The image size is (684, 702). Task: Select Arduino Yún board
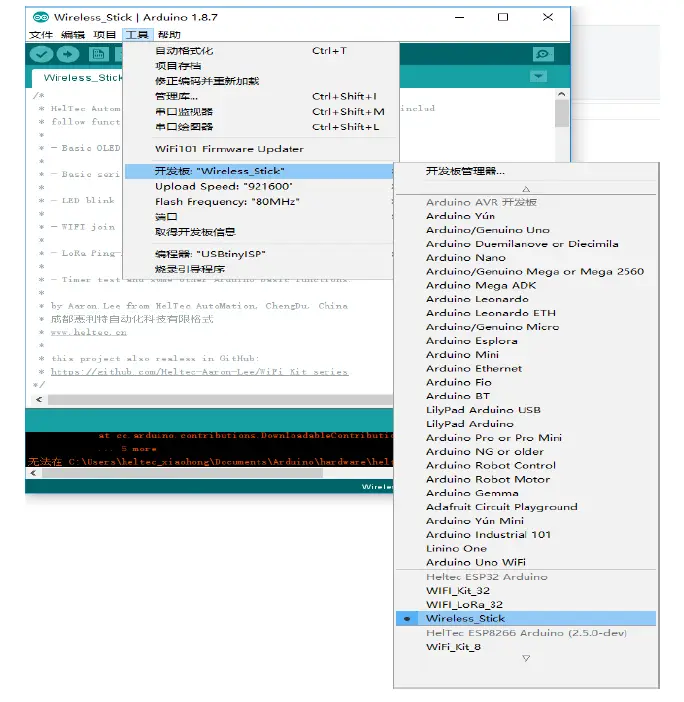[x=526, y=216]
